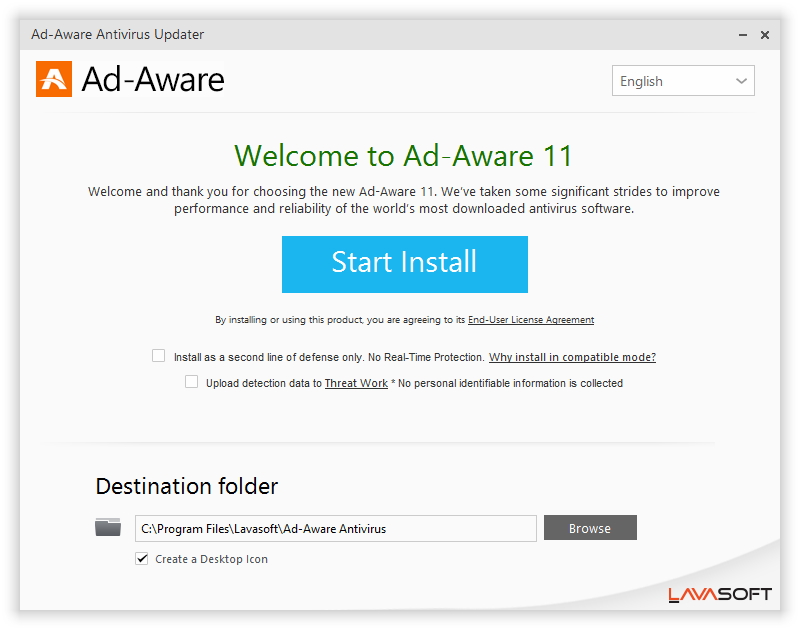Image resolution: width=800 pixels, height=630 pixels.
Task: Click the 'No personal identifiable information is collected' note
Action: 510,383
